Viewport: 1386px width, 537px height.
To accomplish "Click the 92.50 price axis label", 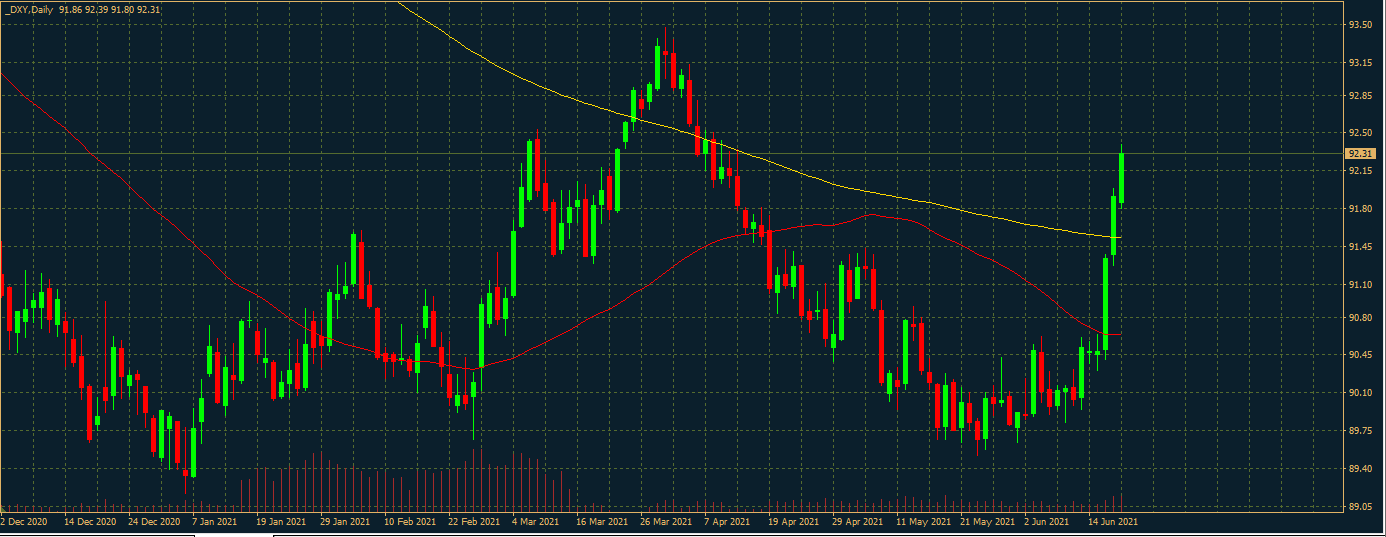I will [1359, 133].
